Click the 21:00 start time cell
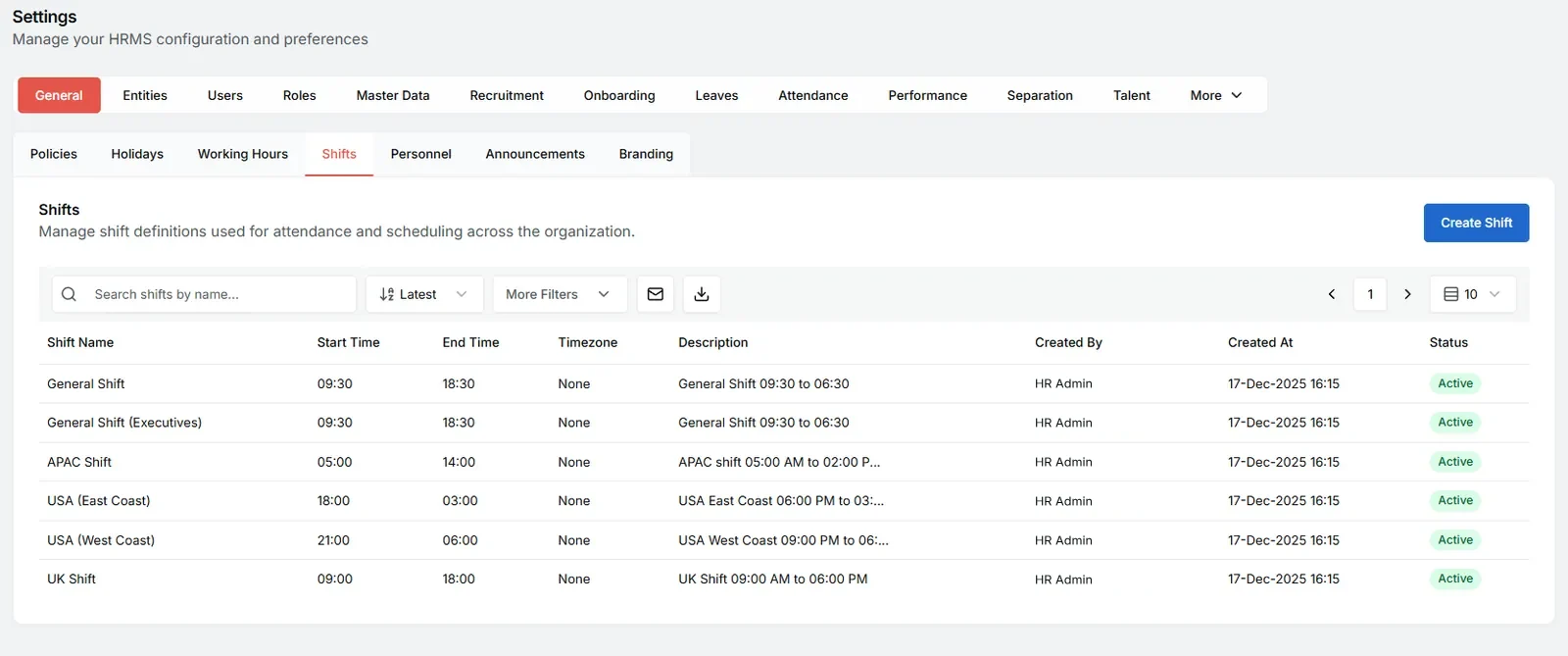The width and height of the screenshot is (1568, 656). 333,540
